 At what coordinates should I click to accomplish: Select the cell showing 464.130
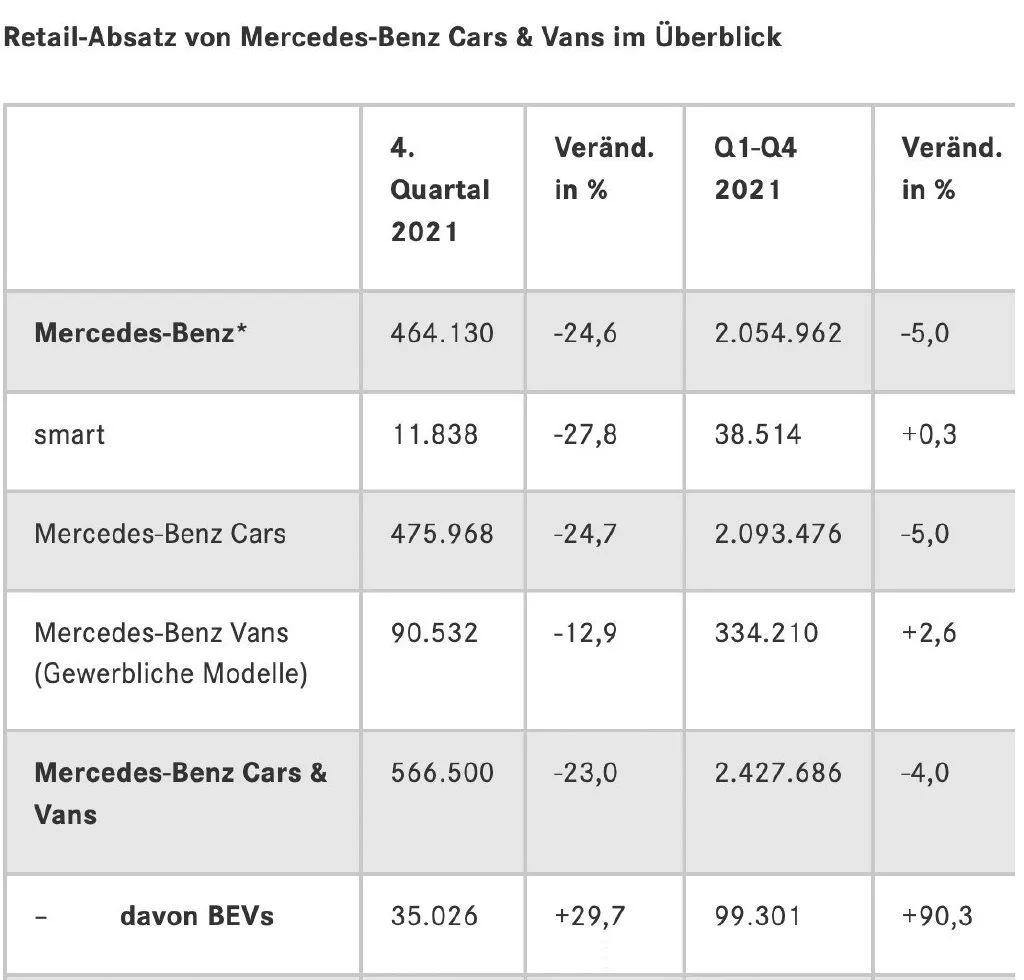[x=442, y=333]
